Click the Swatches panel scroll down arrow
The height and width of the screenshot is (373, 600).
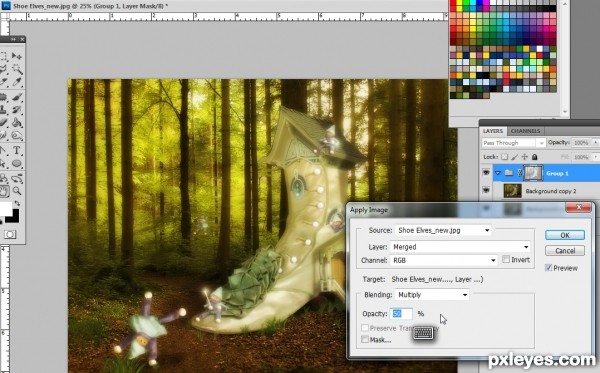click(x=565, y=112)
